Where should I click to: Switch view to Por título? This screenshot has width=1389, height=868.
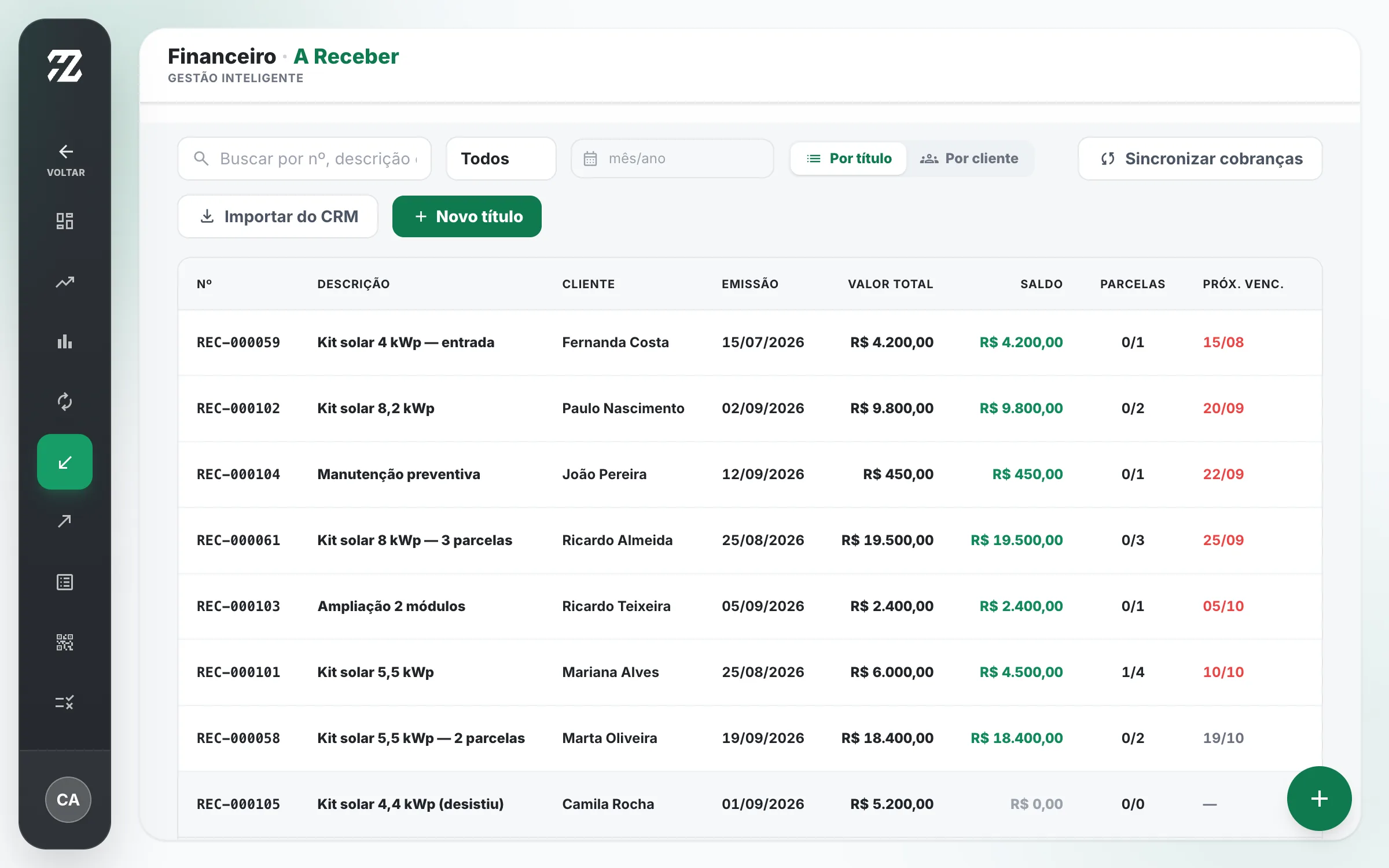848,159
